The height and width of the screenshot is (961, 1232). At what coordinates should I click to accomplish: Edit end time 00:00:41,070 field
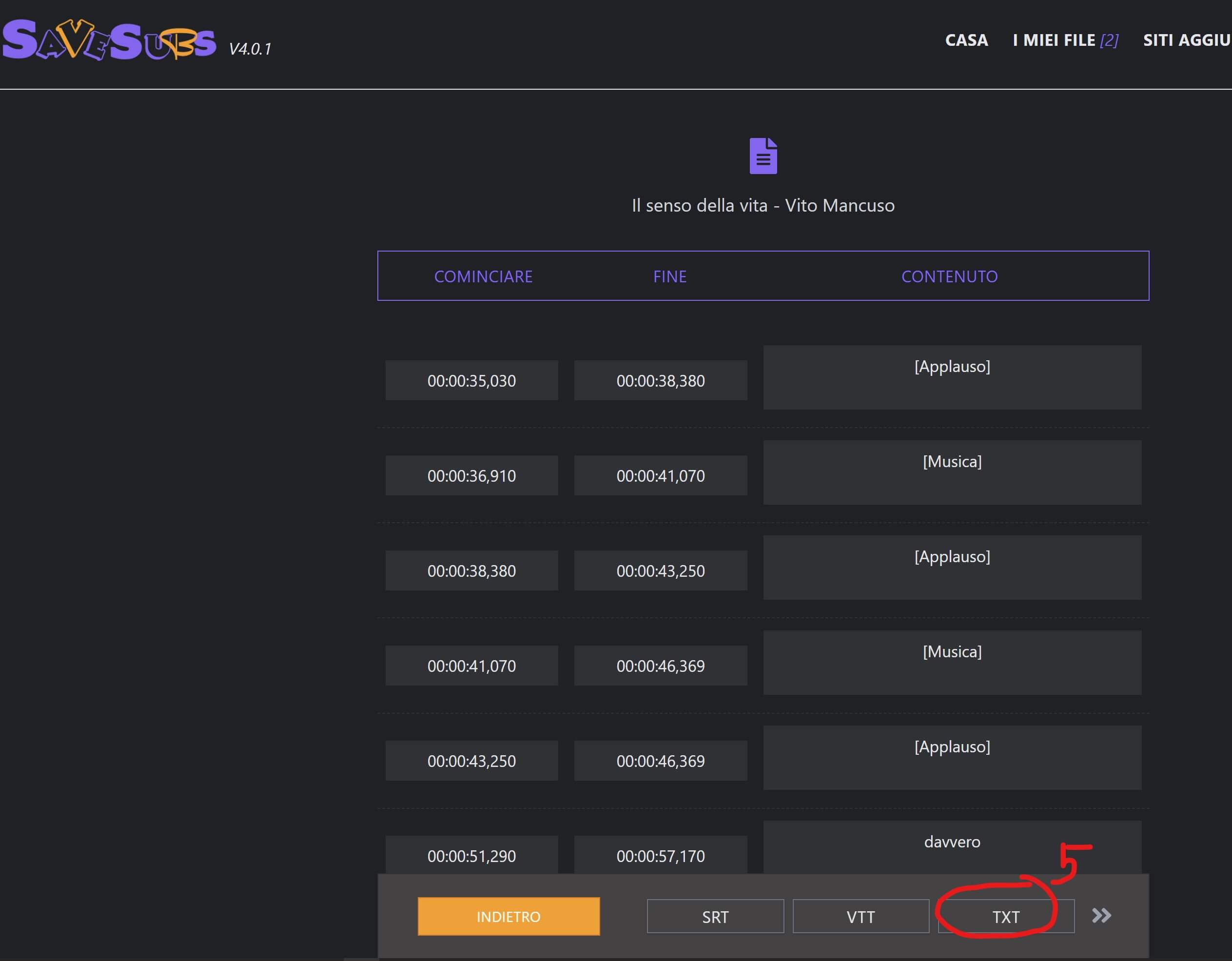(x=660, y=476)
